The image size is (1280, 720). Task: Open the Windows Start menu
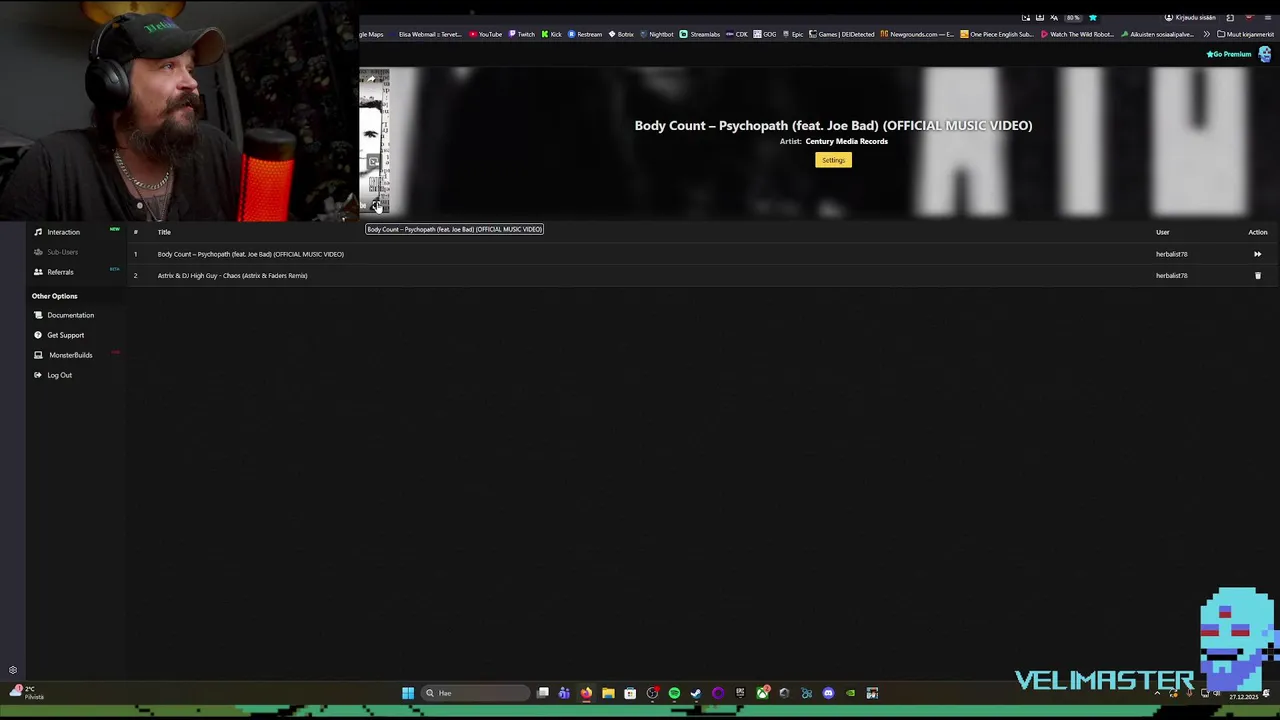point(408,693)
